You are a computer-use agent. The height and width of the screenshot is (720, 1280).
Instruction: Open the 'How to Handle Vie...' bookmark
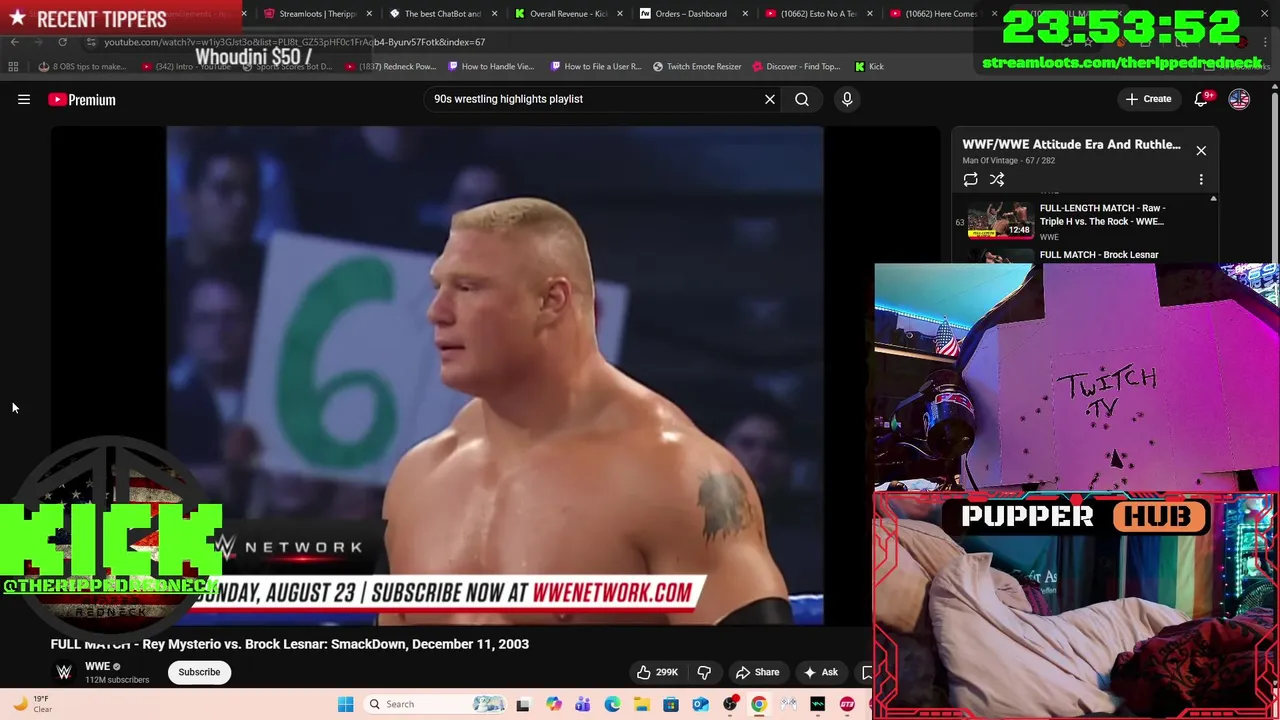491,66
